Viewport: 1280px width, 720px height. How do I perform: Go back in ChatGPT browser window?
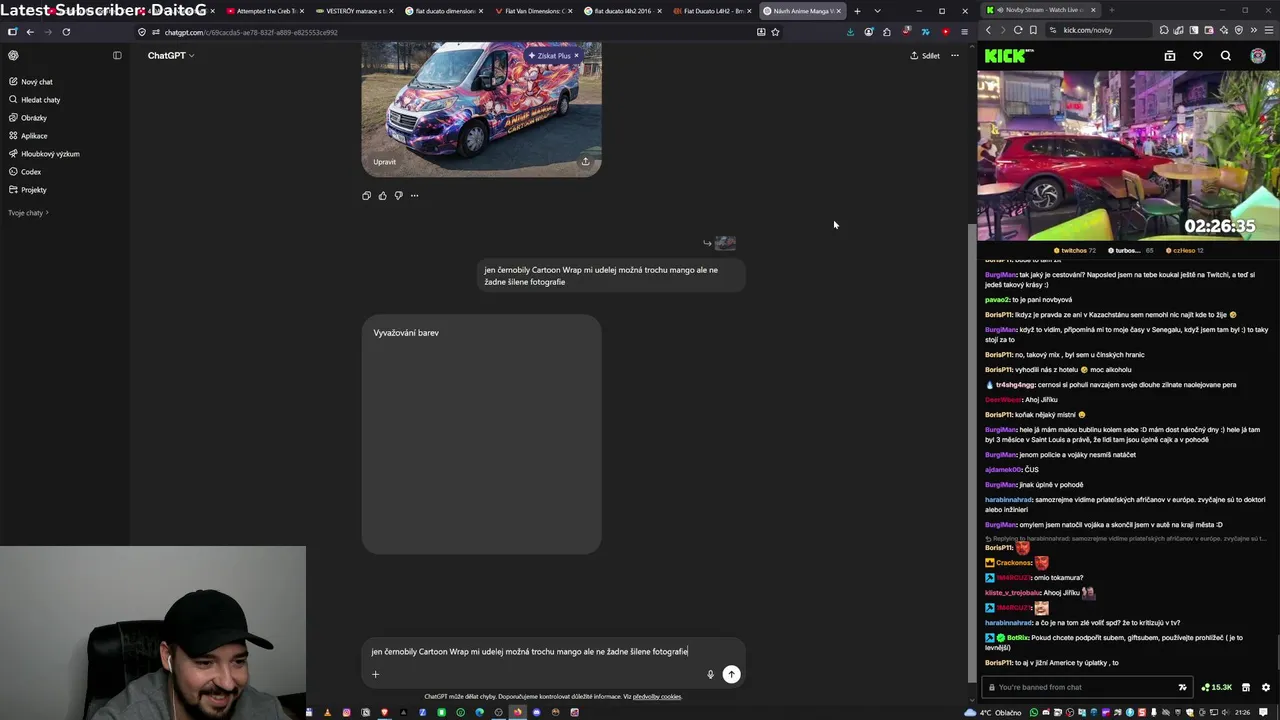(x=30, y=32)
